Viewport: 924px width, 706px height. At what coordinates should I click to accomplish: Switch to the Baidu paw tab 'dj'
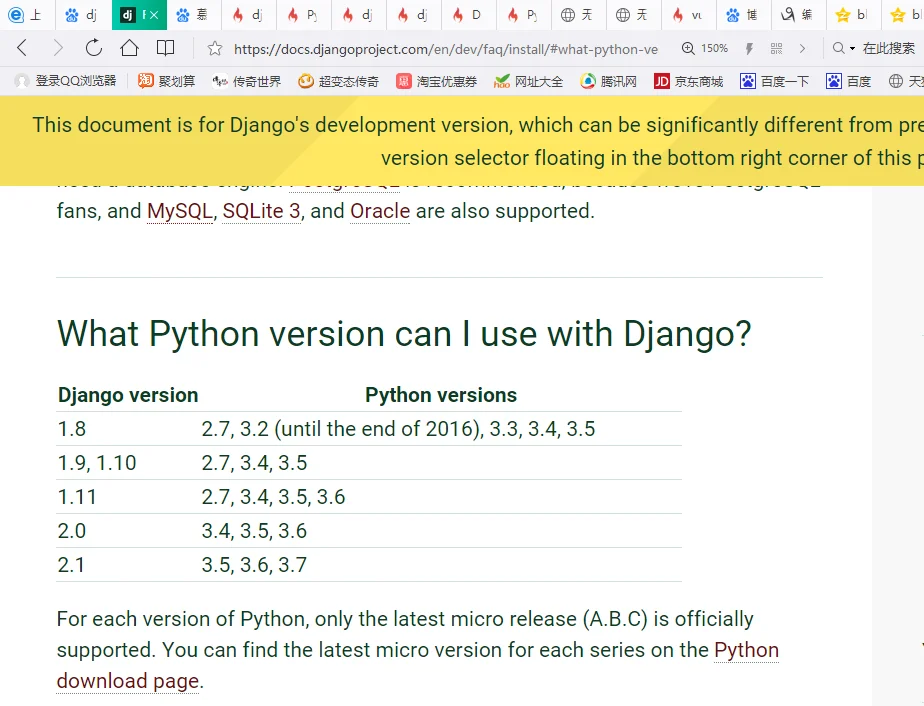point(83,15)
